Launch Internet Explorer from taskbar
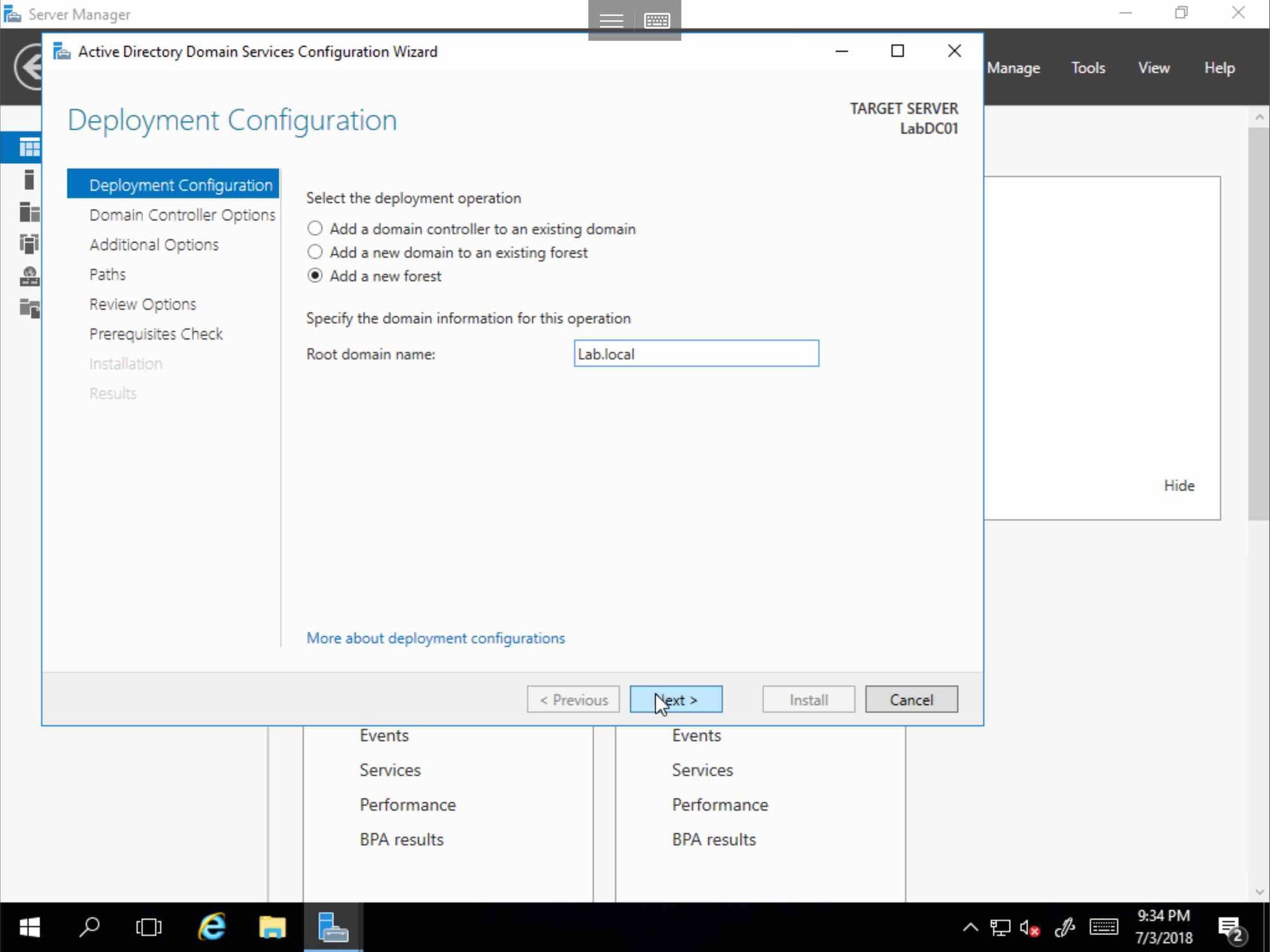 click(211, 927)
